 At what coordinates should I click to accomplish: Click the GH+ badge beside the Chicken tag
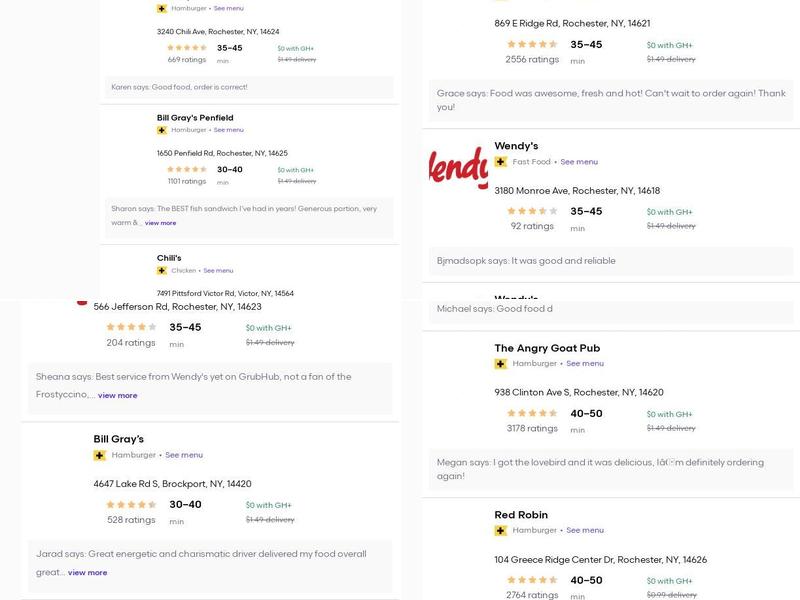161,271
